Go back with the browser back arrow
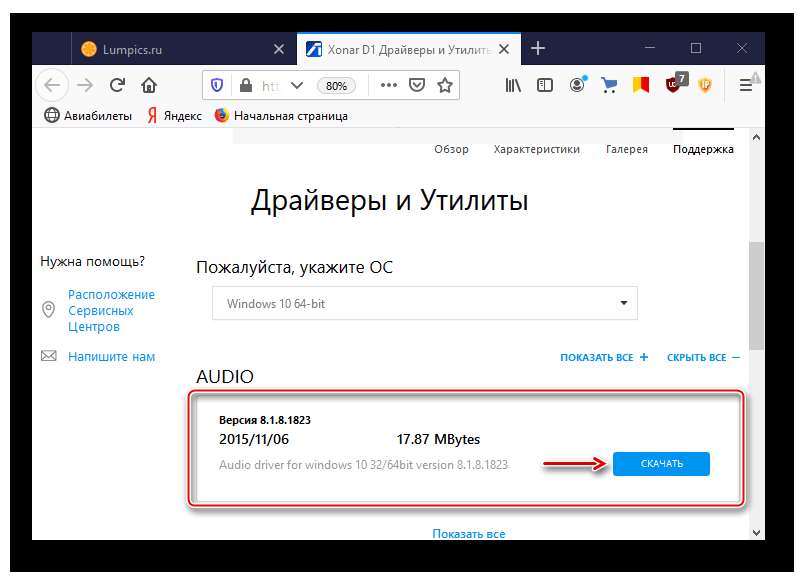The height and width of the screenshot is (578, 797). pos(52,85)
